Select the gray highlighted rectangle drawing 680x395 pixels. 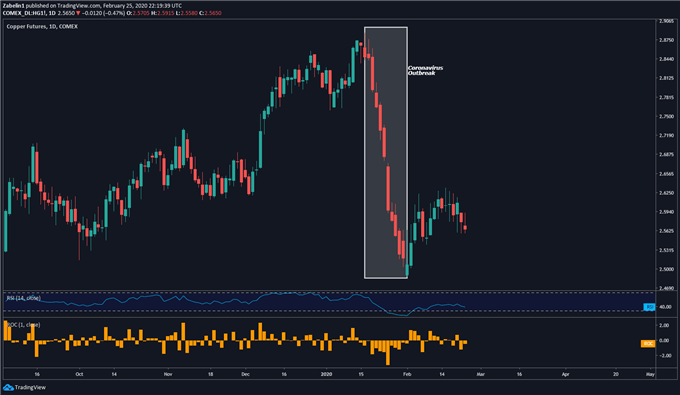pos(386,153)
